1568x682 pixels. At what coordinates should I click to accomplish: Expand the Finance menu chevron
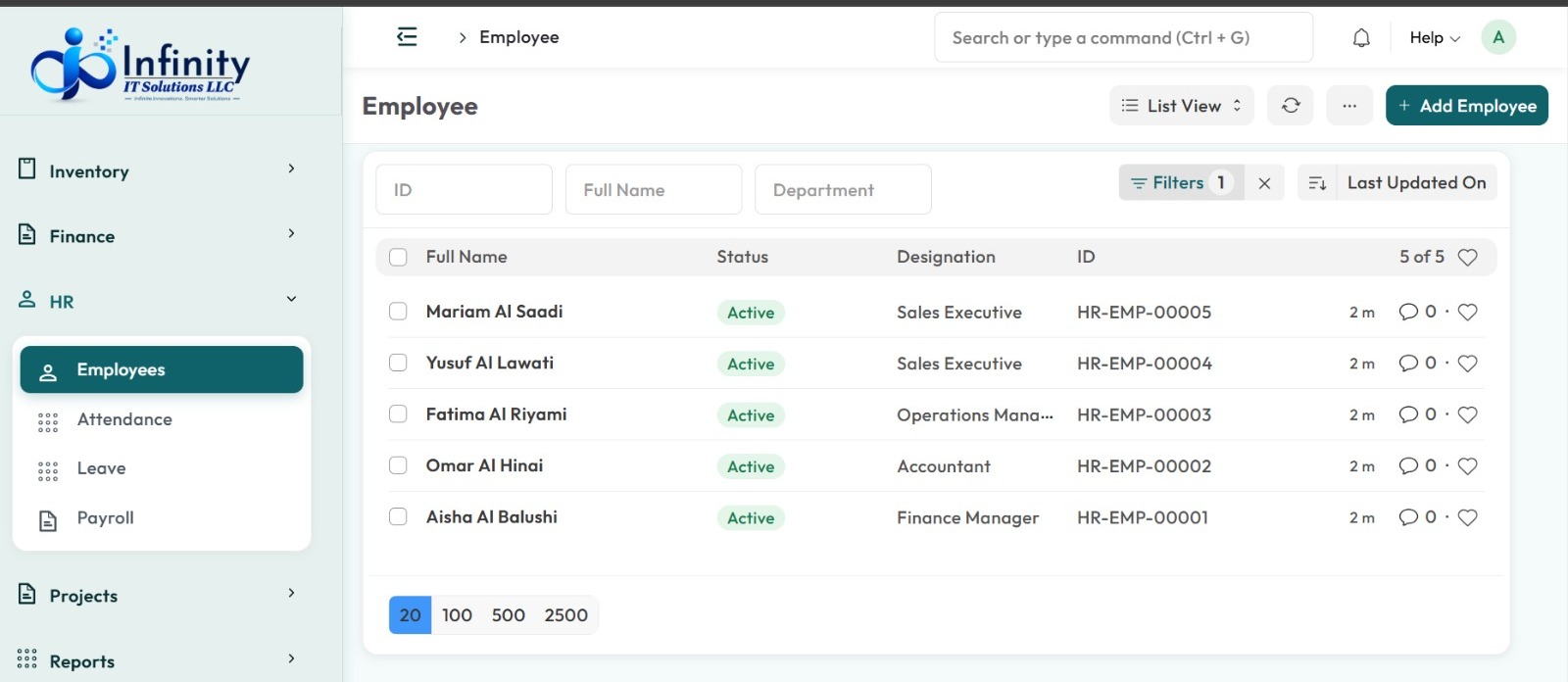[x=291, y=233]
